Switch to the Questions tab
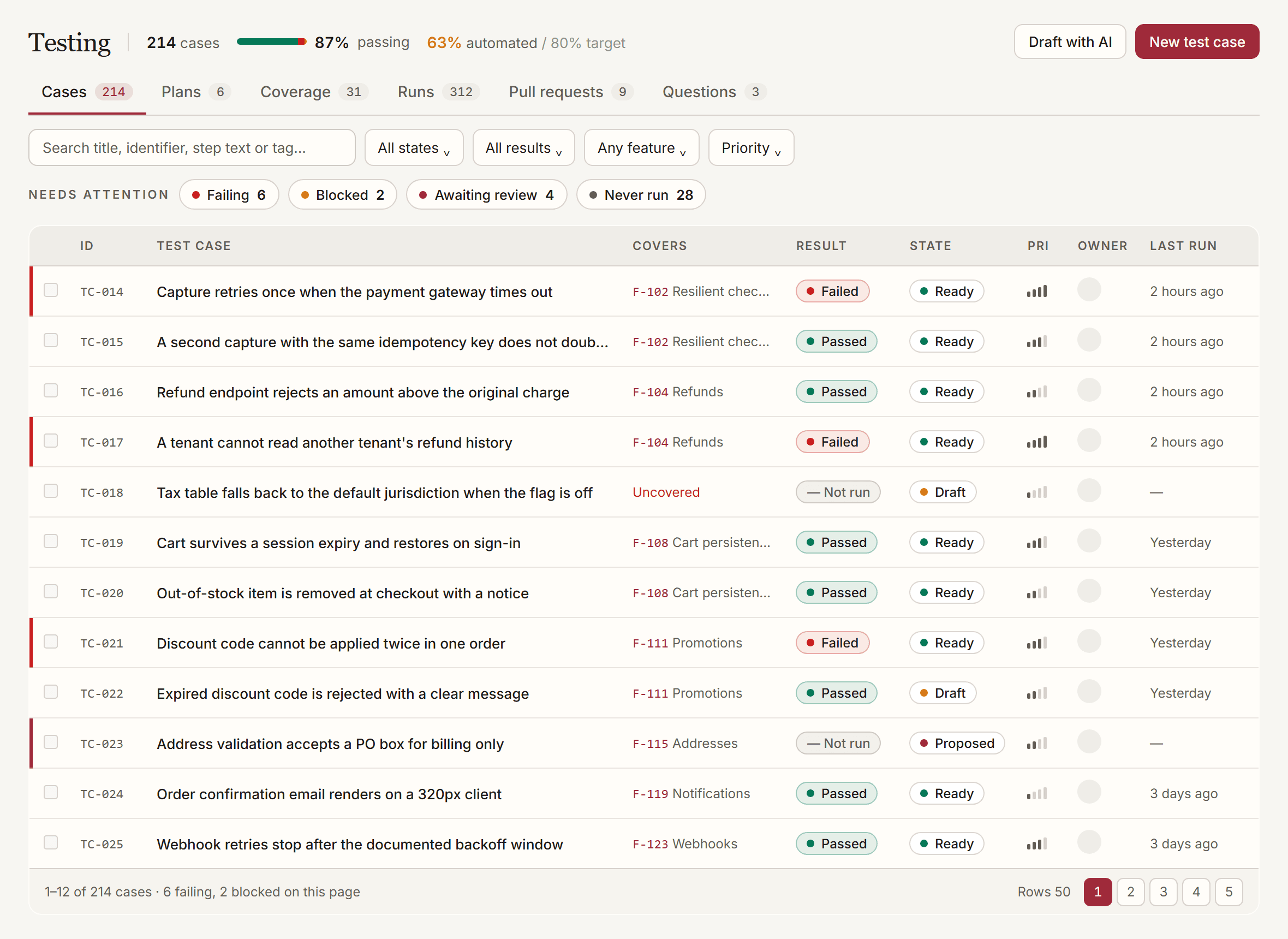The image size is (1288, 939). pos(714,92)
